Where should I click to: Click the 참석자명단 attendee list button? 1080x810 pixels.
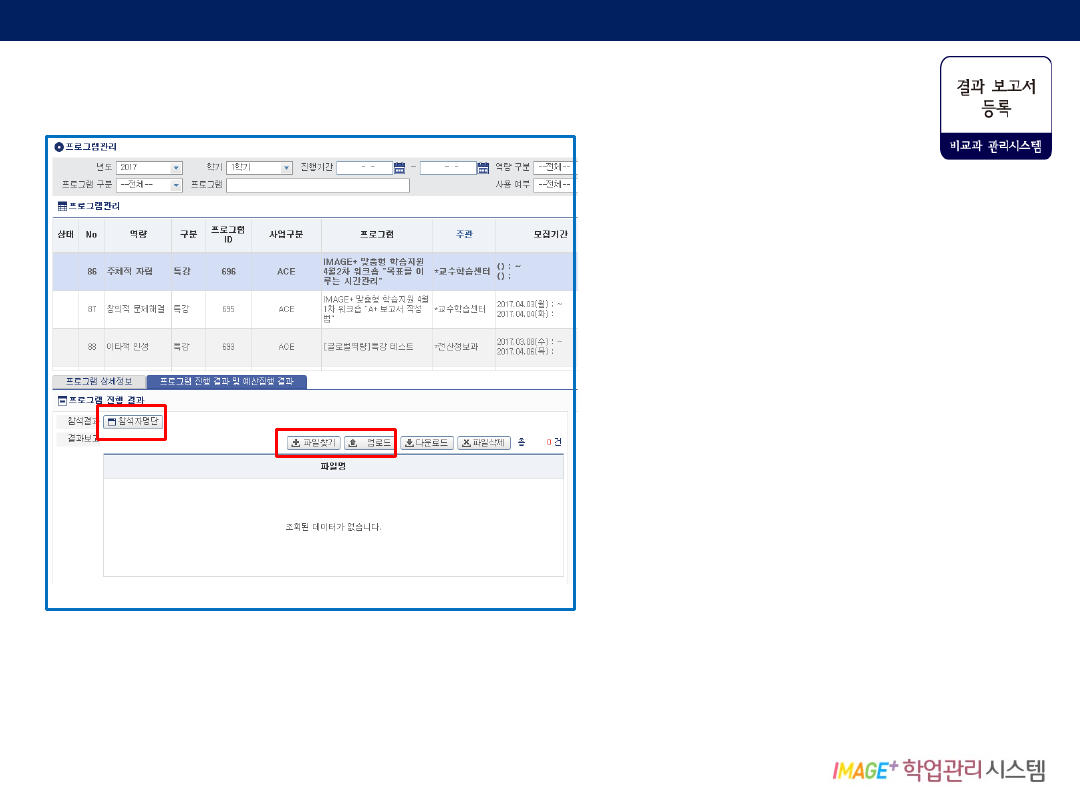(x=132, y=422)
